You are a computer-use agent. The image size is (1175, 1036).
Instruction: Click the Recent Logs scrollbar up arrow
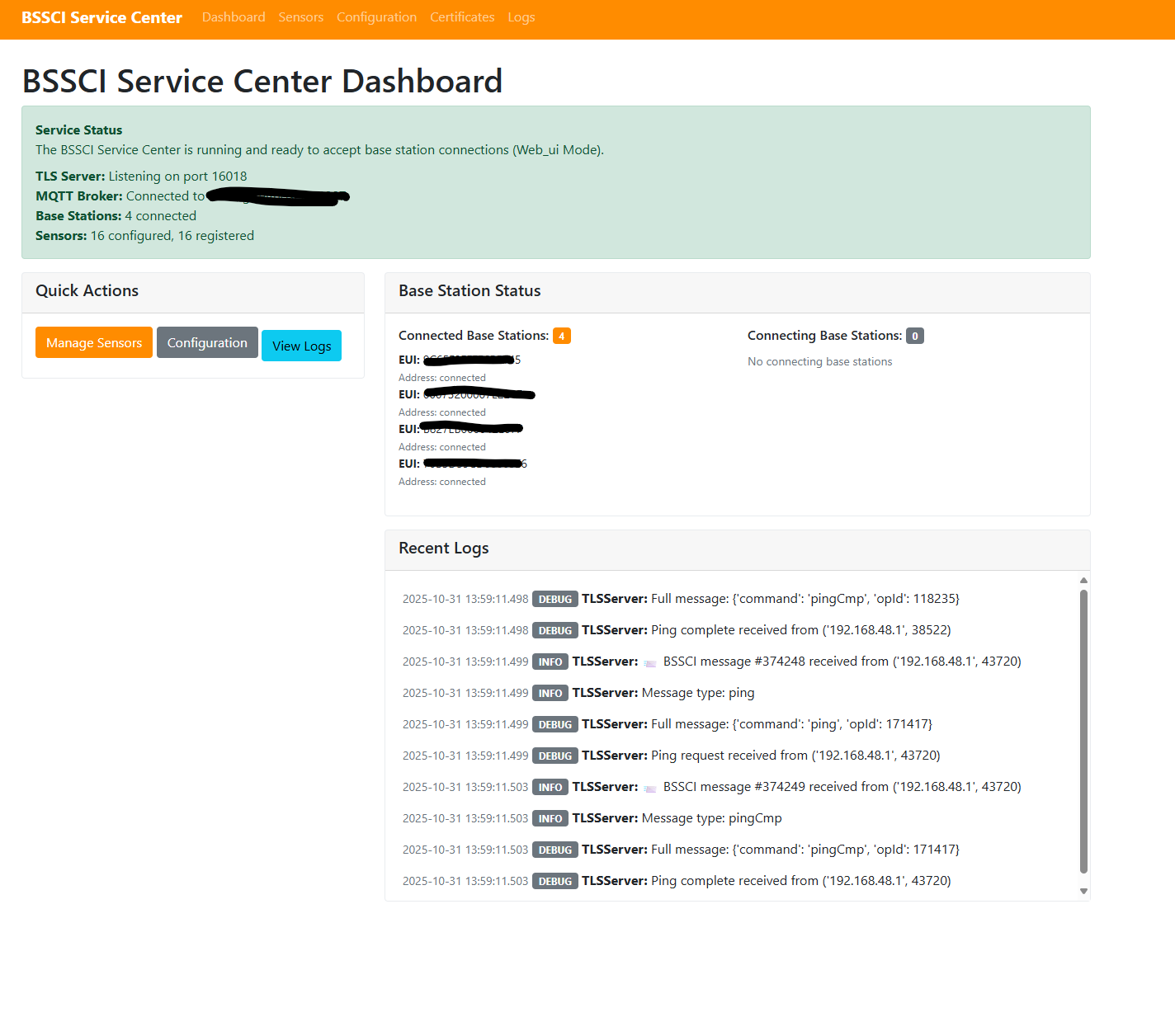pyautogui.click(x=1083, y=581)
